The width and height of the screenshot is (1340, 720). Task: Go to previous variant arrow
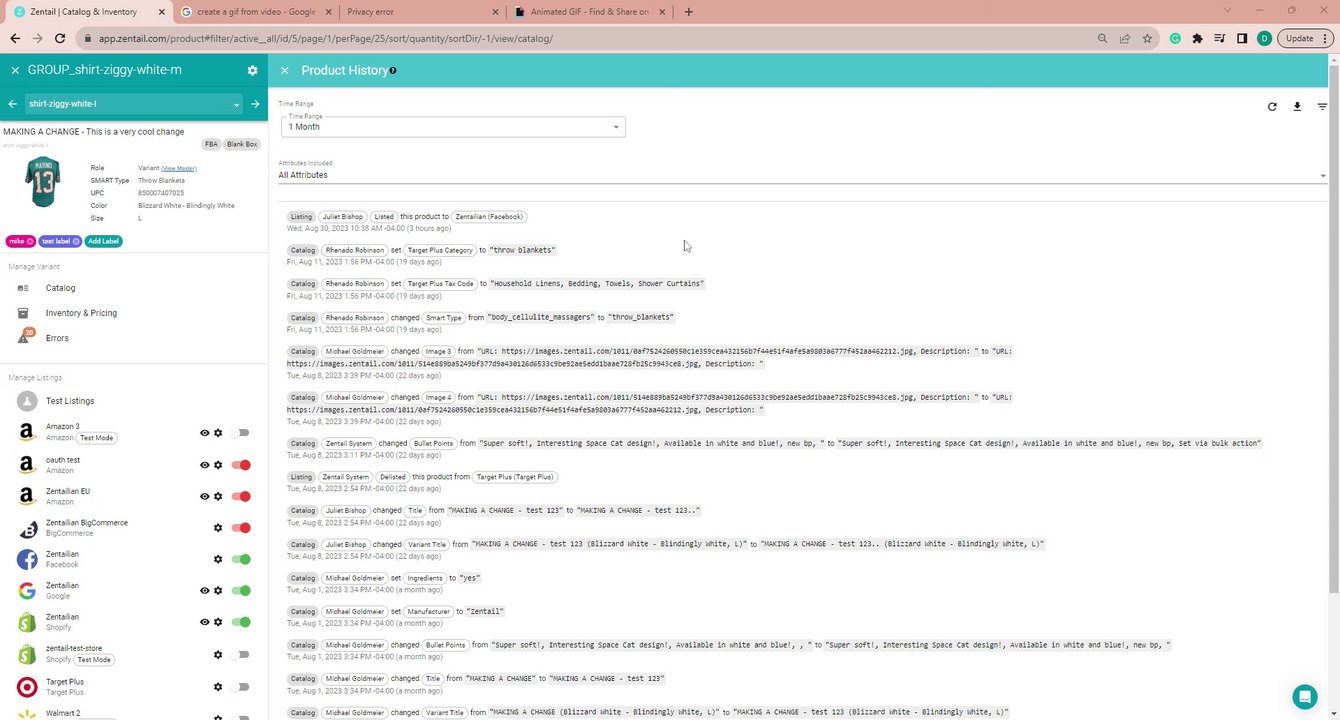[x=13, y=104]
